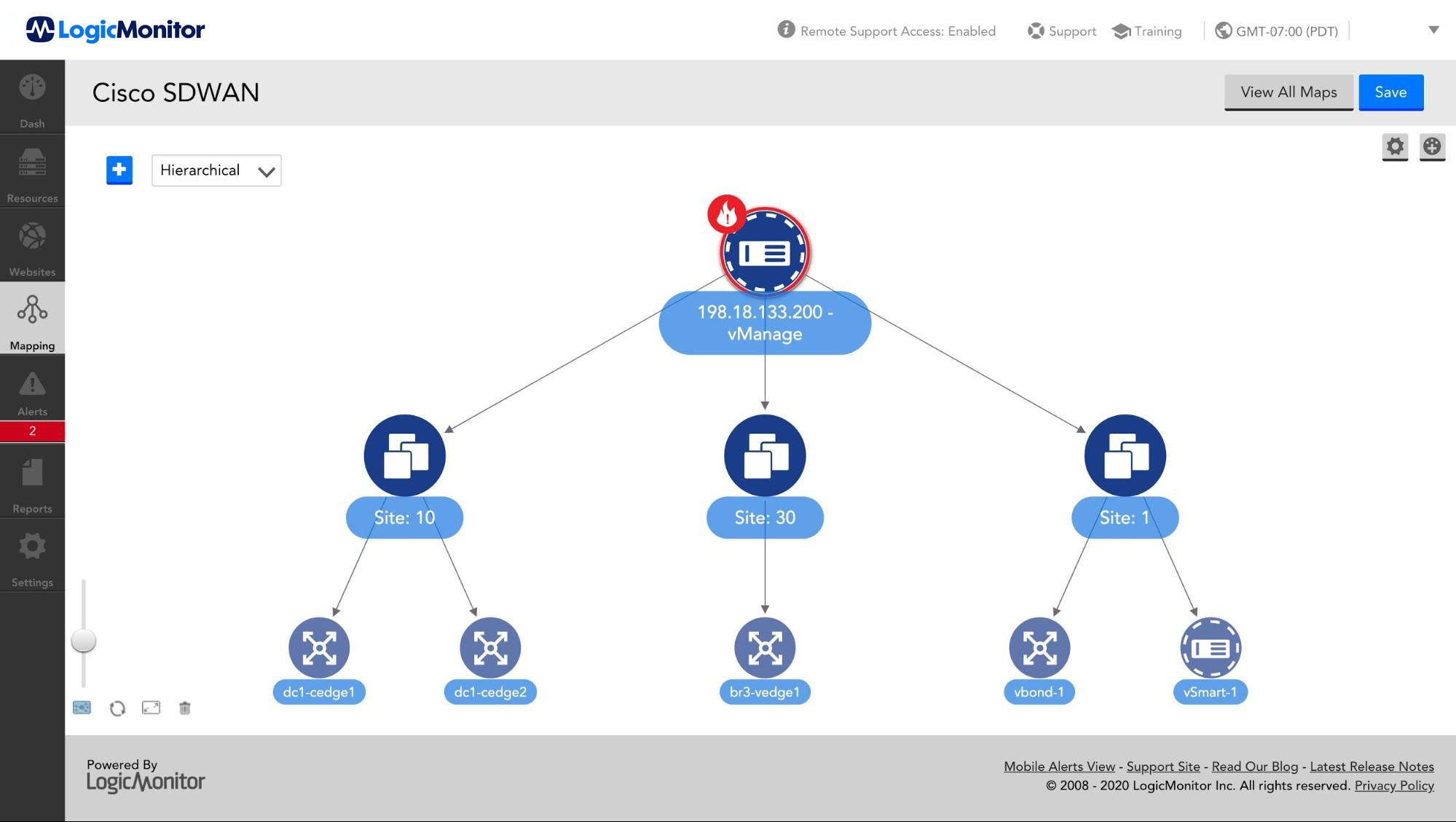
Task: Click the vSmart-1 label
Action: 1211,692
